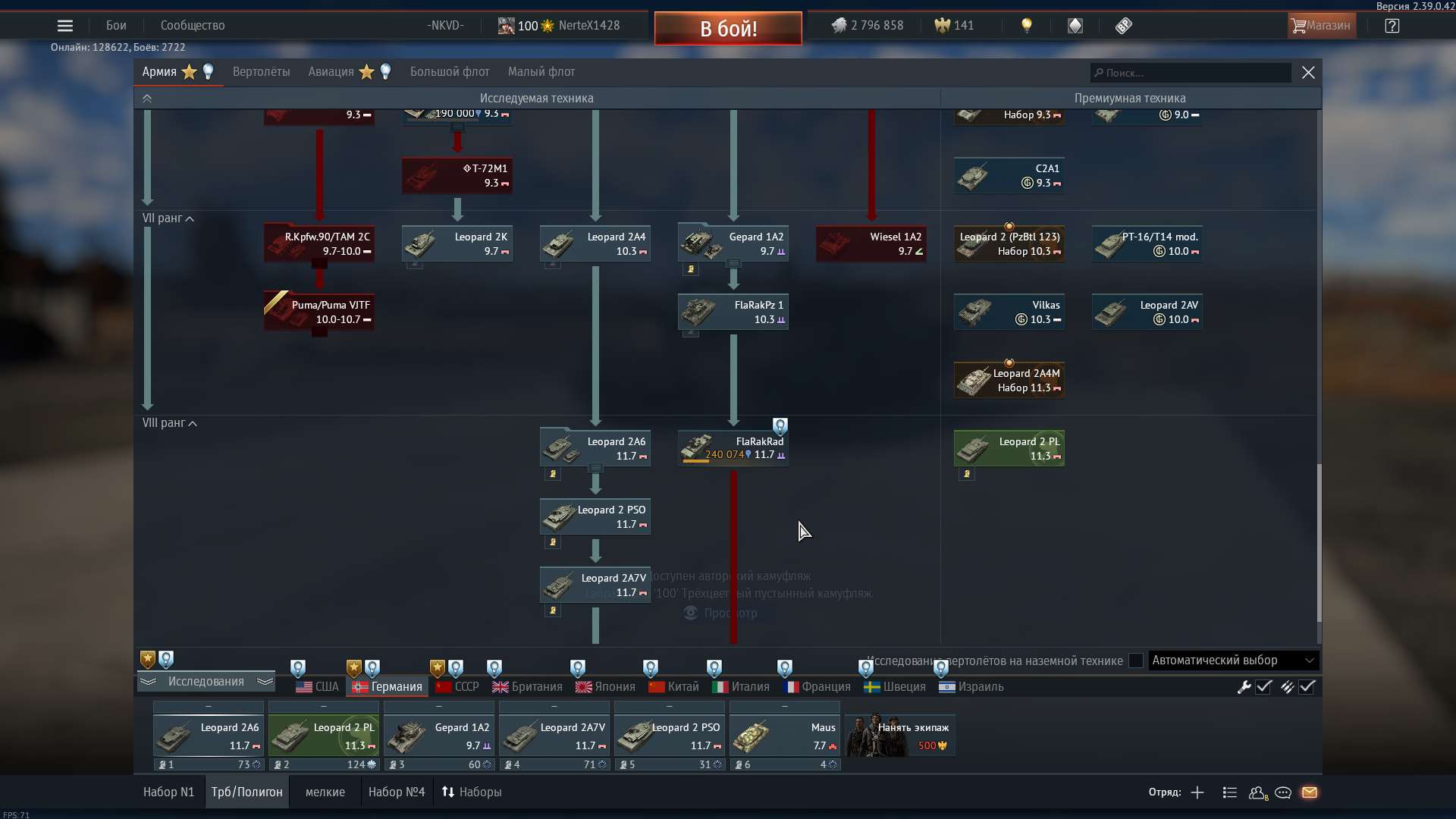Click the -NKVD- clan tag

pyautogui.click(x=445, y=26)
